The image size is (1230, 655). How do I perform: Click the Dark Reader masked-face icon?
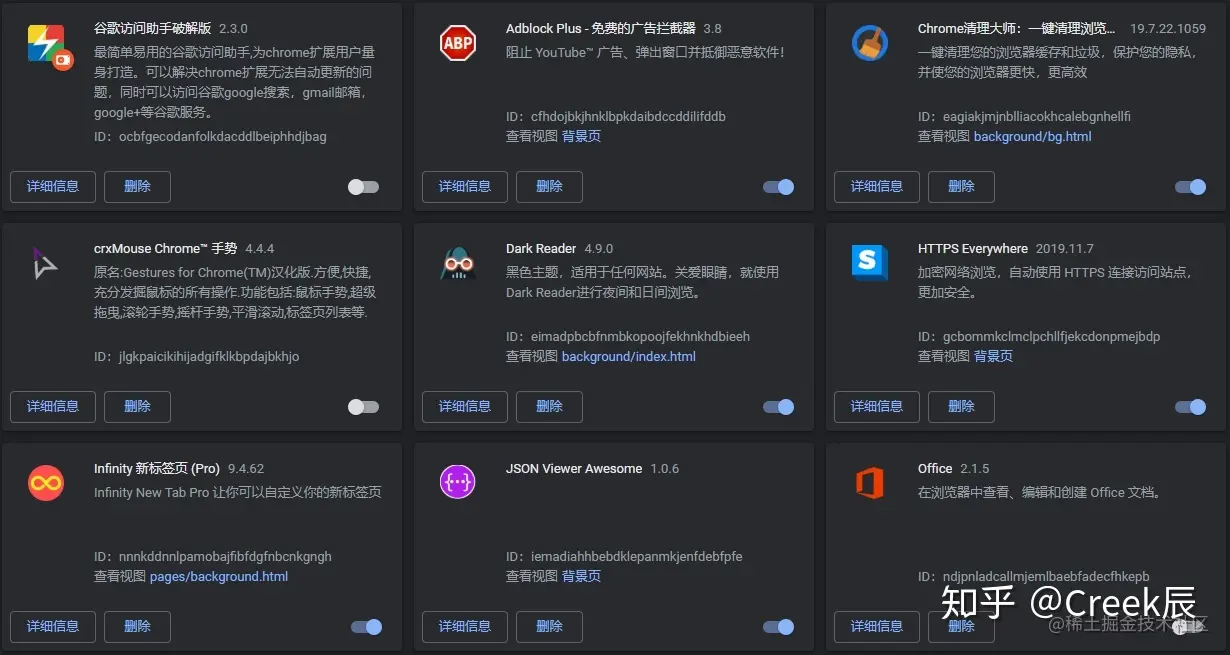458,263
